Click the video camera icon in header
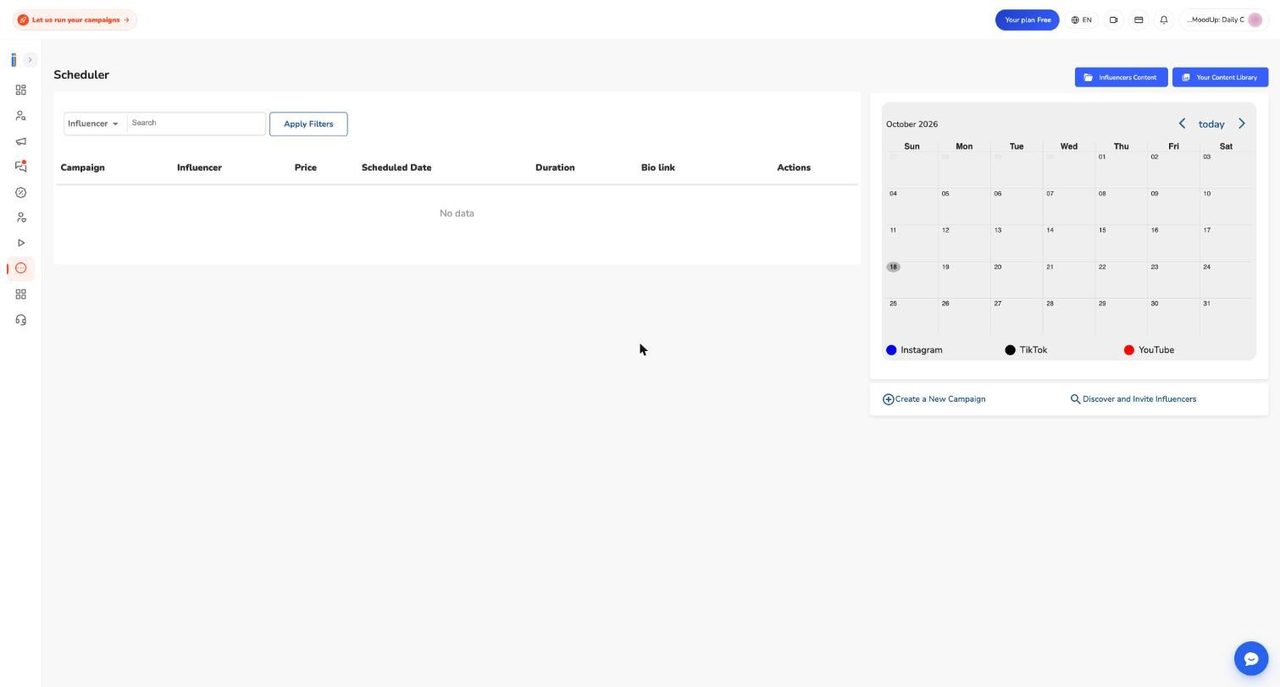 pyautogui.click(x=1113, y=20)
